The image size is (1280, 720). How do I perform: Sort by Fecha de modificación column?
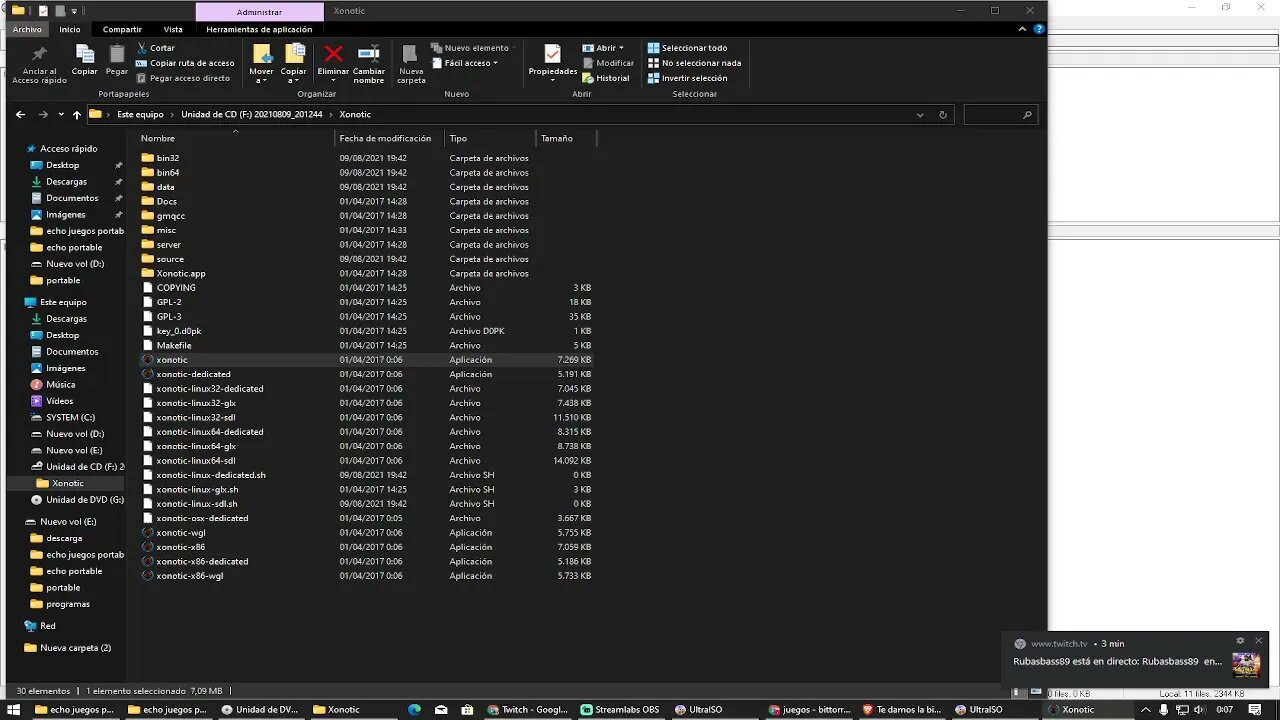385,139
